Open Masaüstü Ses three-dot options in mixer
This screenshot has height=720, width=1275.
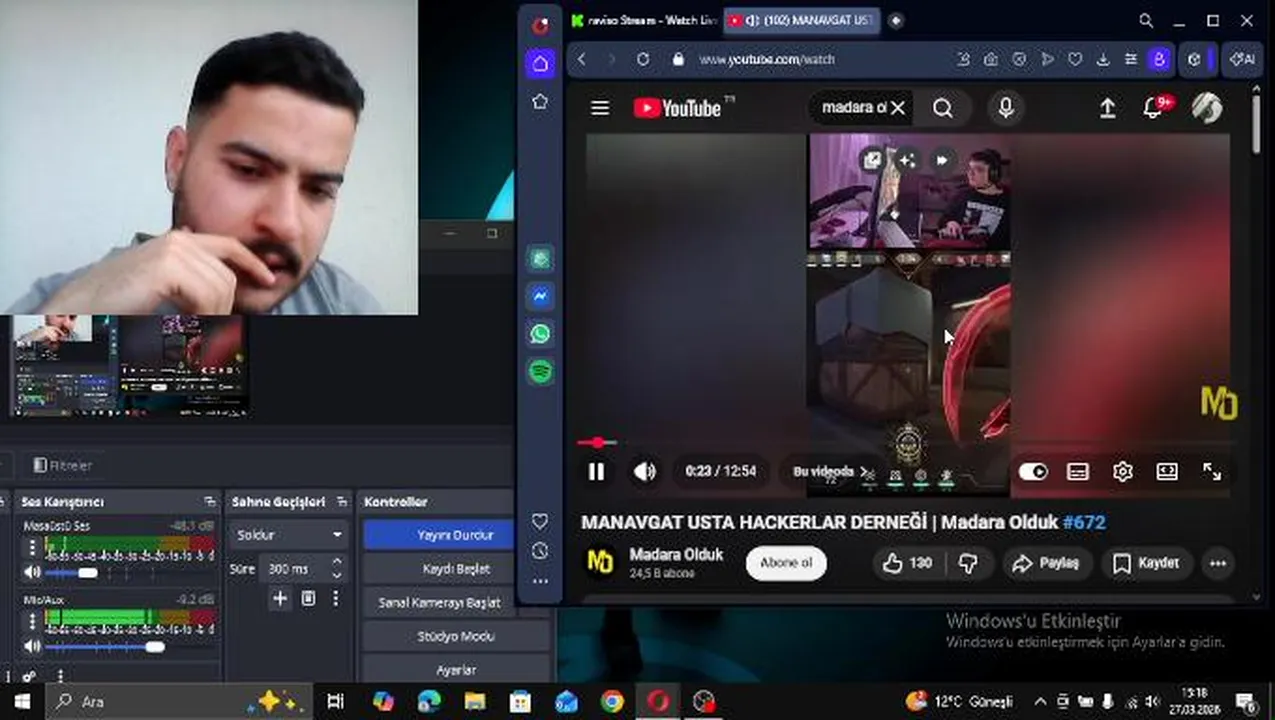(x=33, y=547)
